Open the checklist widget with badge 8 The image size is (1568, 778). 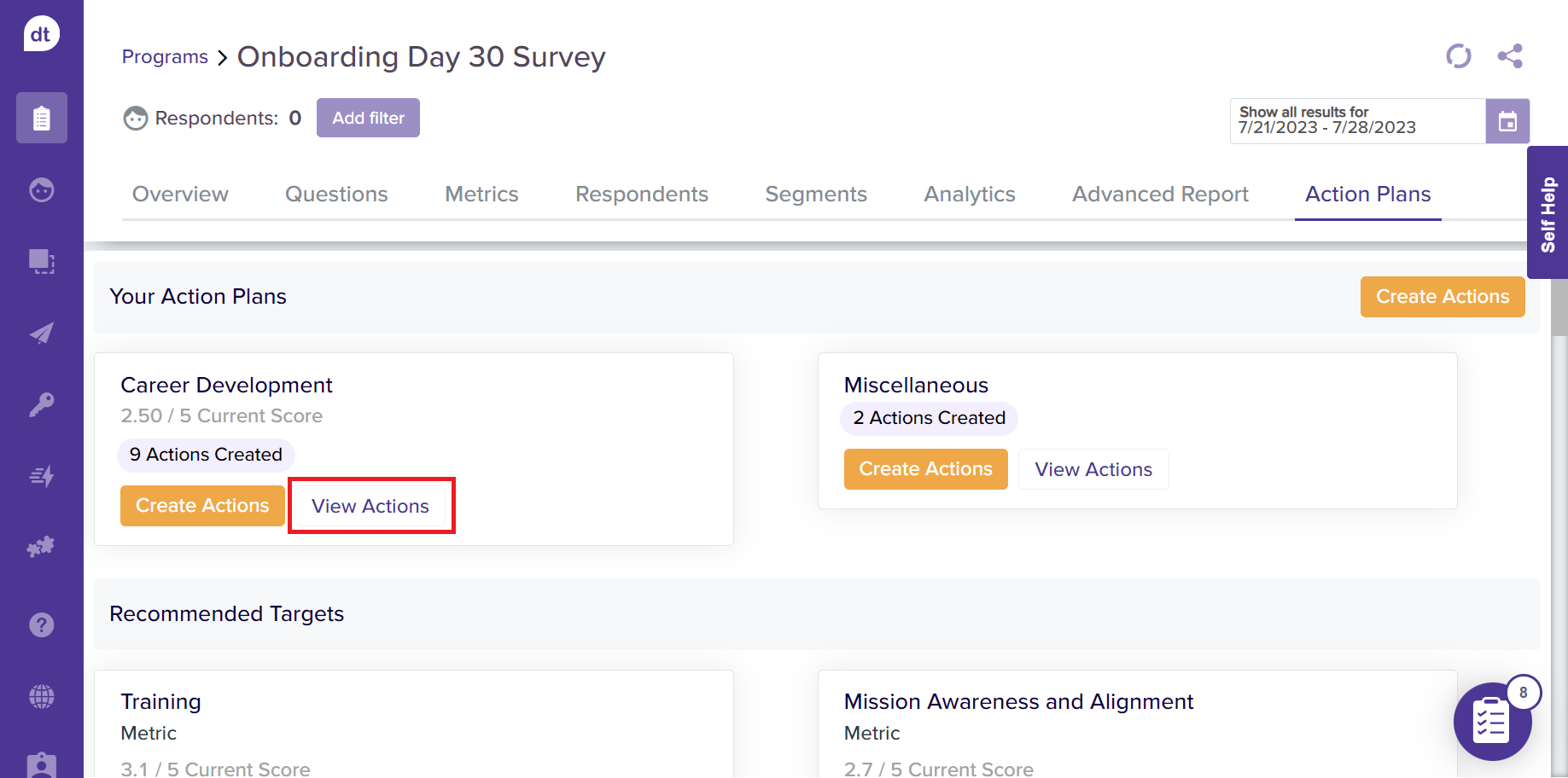[1492, 722]
